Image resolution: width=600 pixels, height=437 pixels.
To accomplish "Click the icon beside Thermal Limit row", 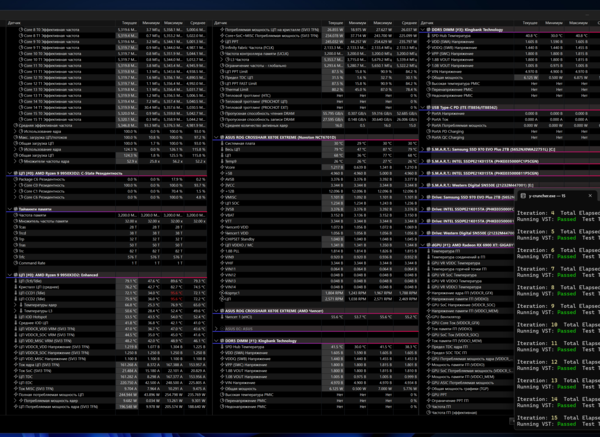I will coord(222,90).
